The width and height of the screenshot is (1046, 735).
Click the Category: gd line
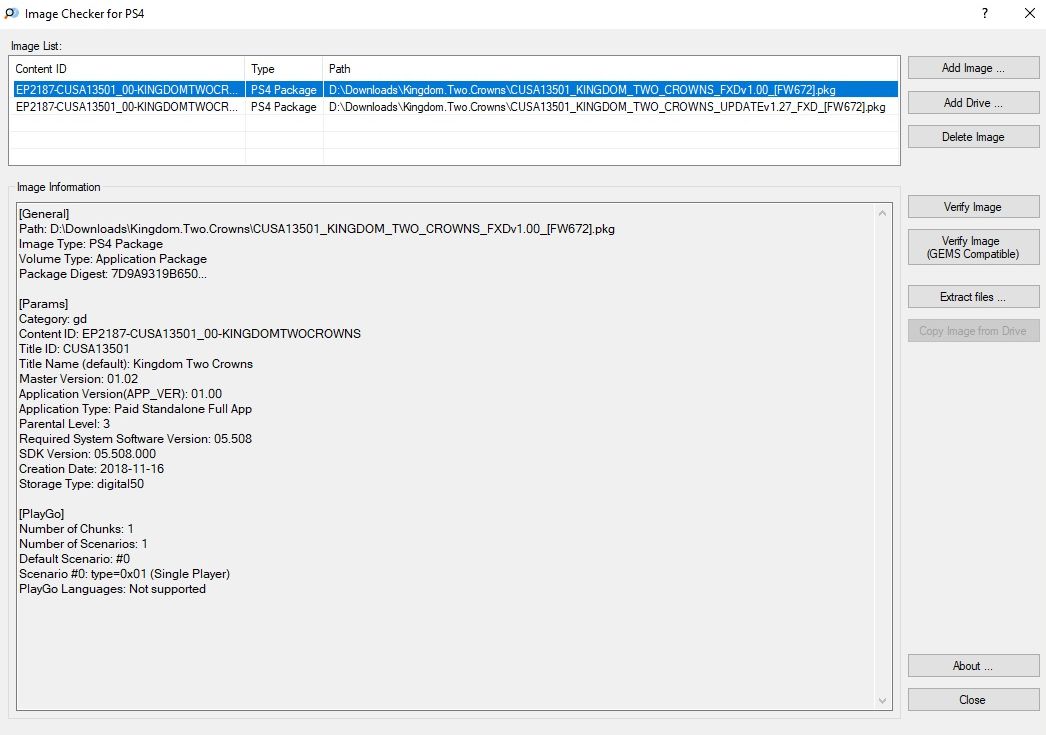53,319
